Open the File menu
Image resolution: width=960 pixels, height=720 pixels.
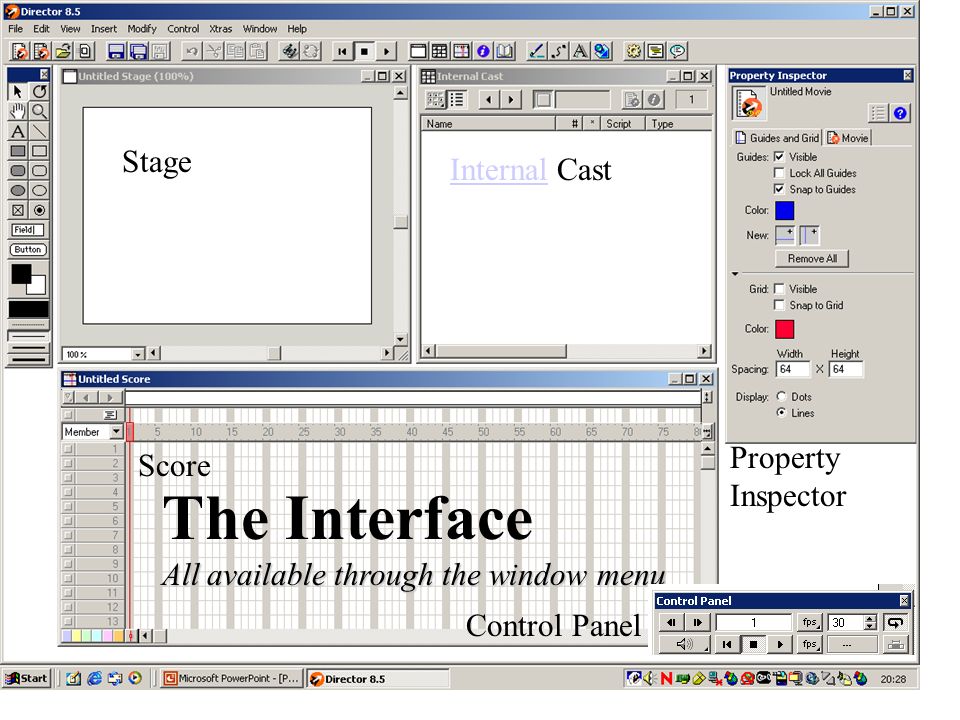pyautogui.click(x=15, y=29)
